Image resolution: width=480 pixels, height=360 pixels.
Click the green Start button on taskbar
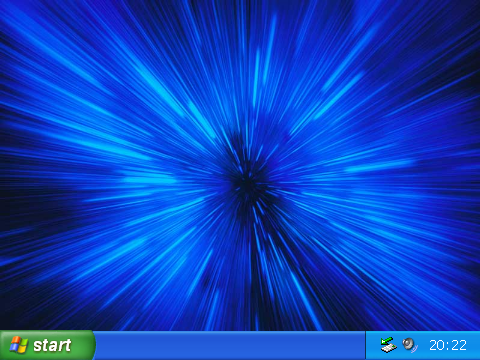point(47,345)
